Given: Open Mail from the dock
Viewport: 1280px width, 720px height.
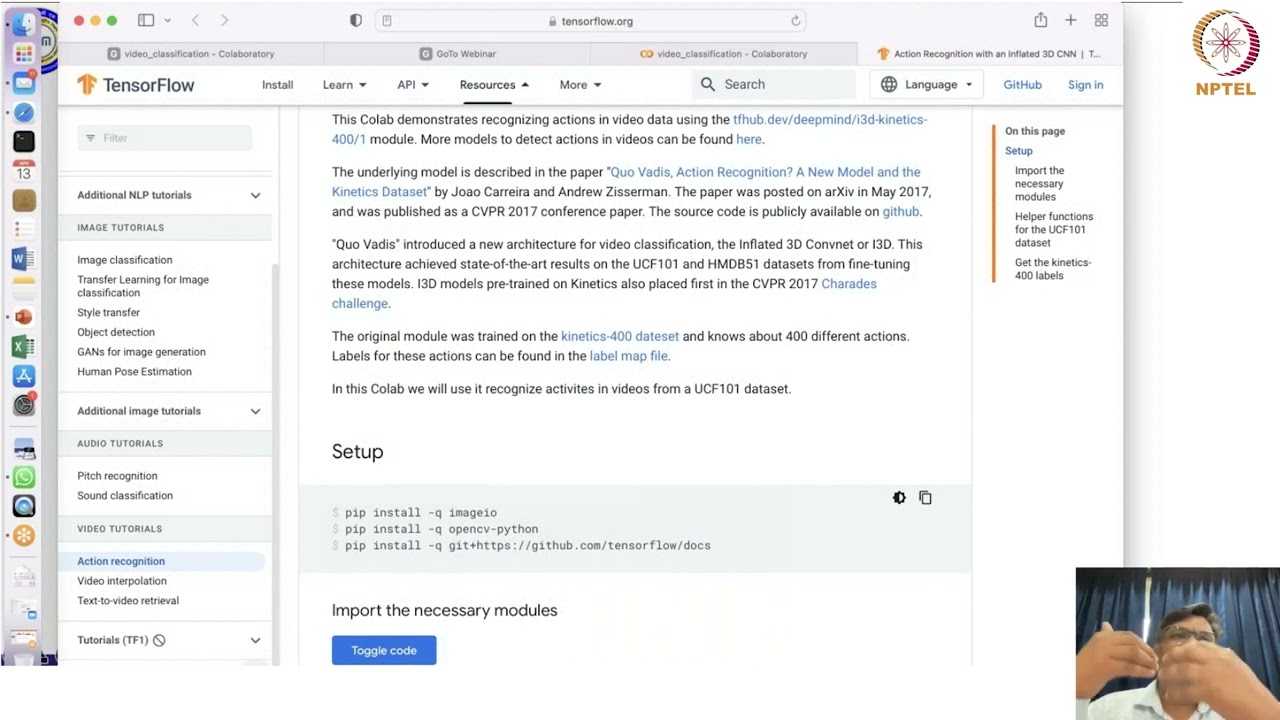Looking at the screenshot, I should [x=24, y=83].
